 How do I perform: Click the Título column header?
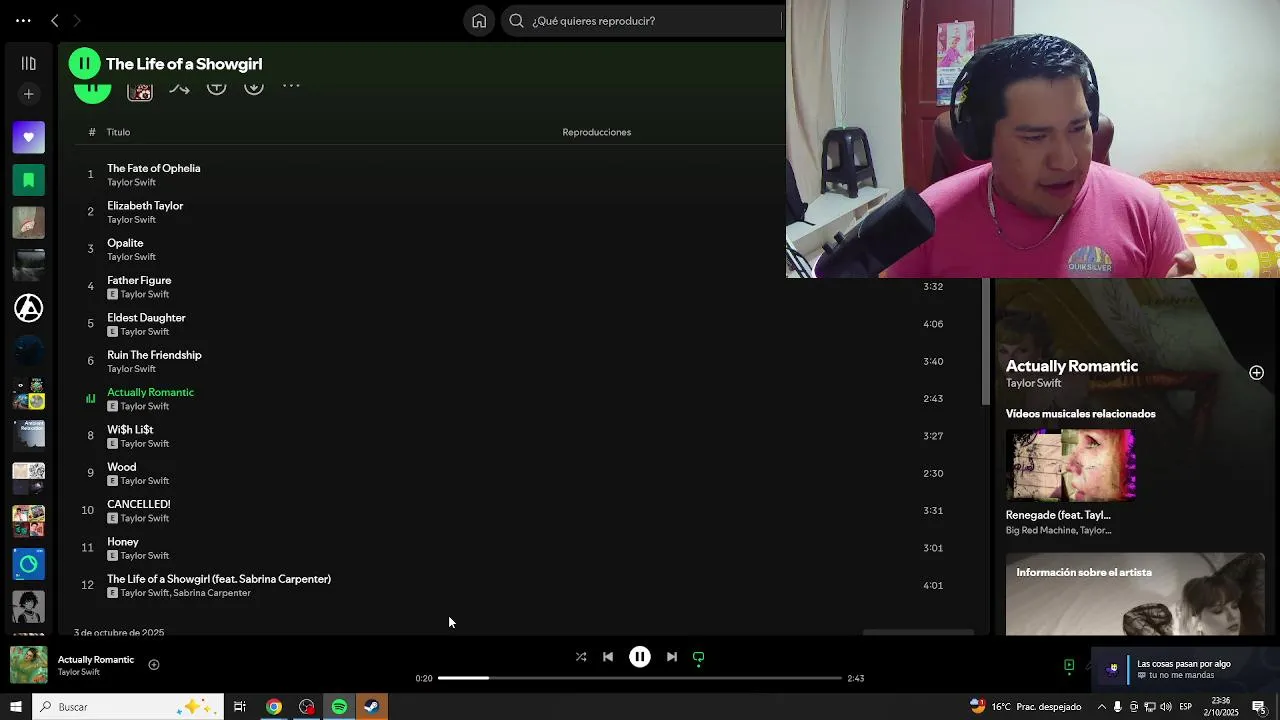point(118,132)
